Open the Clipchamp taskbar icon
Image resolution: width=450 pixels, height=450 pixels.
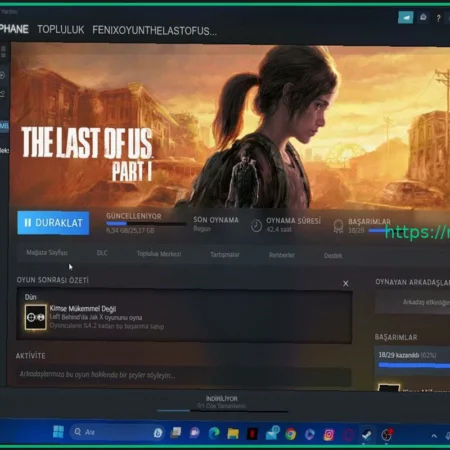tap(310, 434)
